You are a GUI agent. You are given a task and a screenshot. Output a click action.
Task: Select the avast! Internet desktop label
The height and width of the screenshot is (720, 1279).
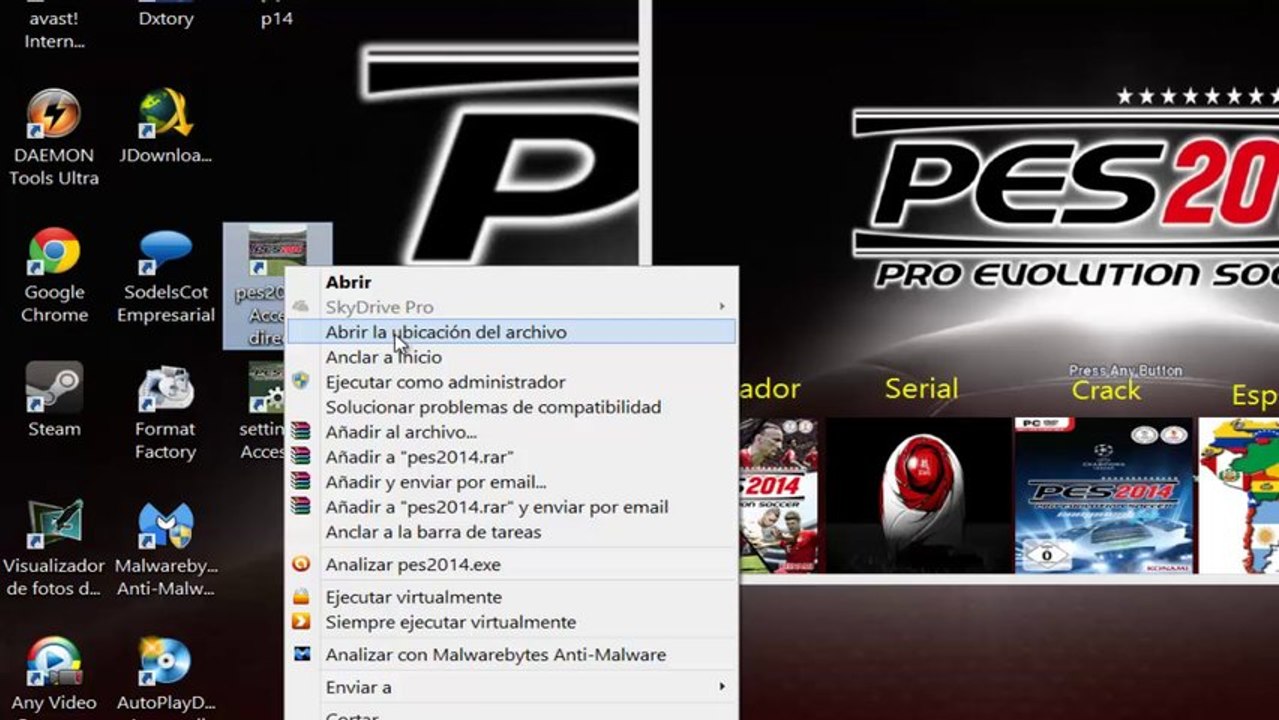pyautogui.click(x=54, y=30)
